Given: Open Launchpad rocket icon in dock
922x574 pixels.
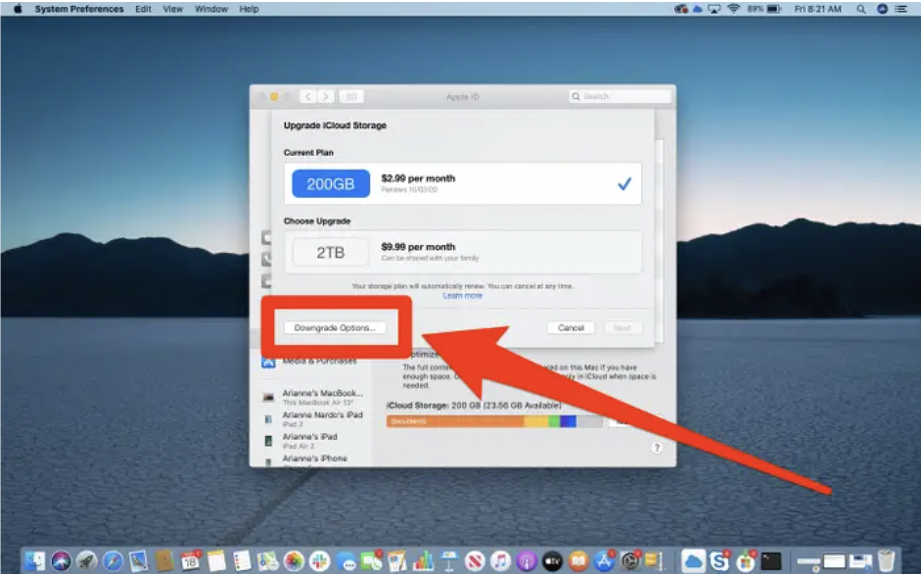Looking at the screenshot, I should click(x=86, y=561).
